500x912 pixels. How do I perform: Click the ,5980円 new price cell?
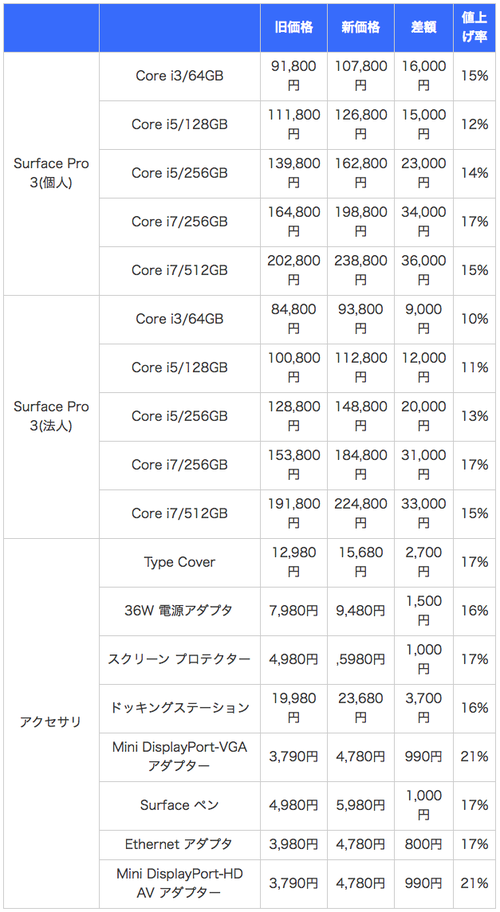click(x=361, y=660)
